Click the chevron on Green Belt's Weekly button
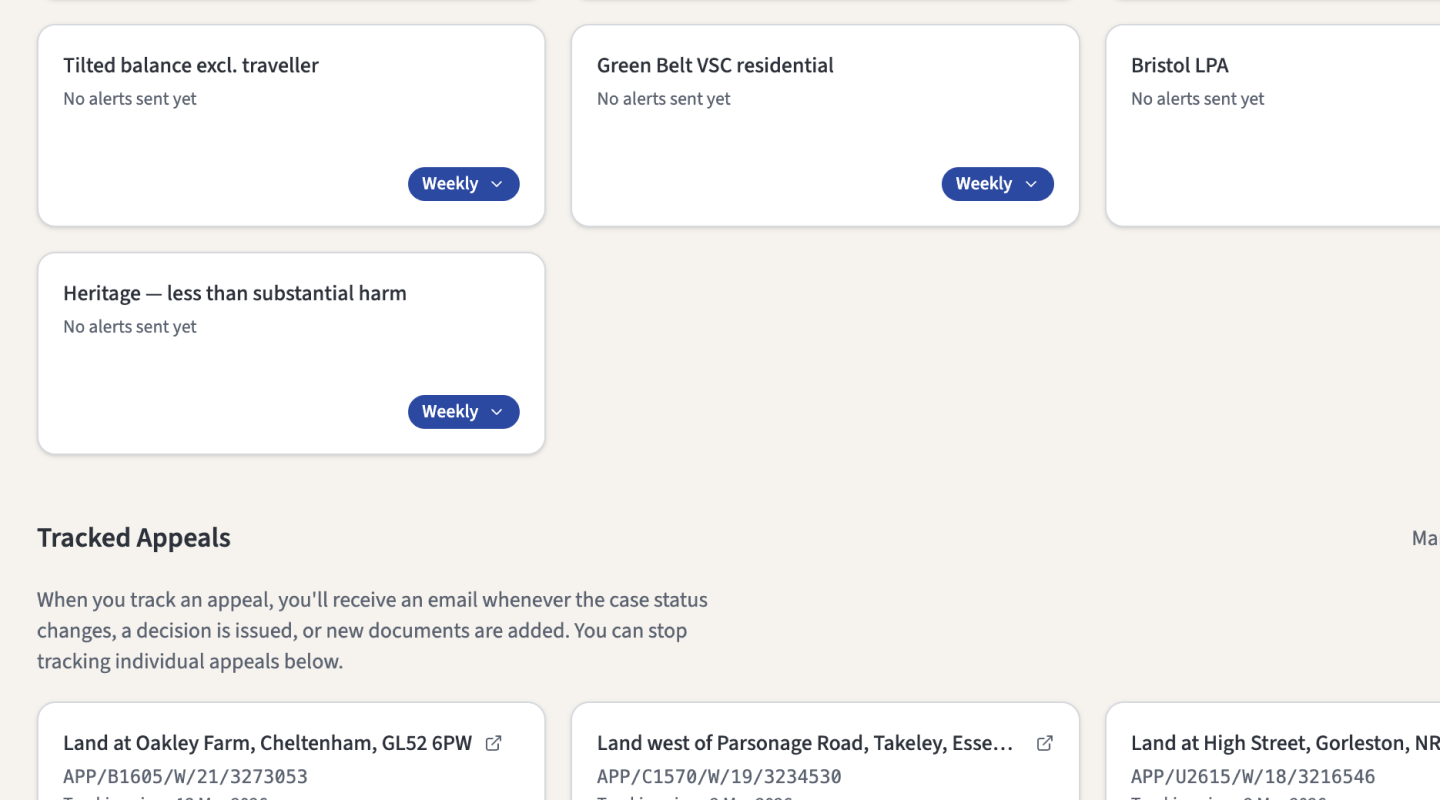1440x800 pixels. [1031, 184]
